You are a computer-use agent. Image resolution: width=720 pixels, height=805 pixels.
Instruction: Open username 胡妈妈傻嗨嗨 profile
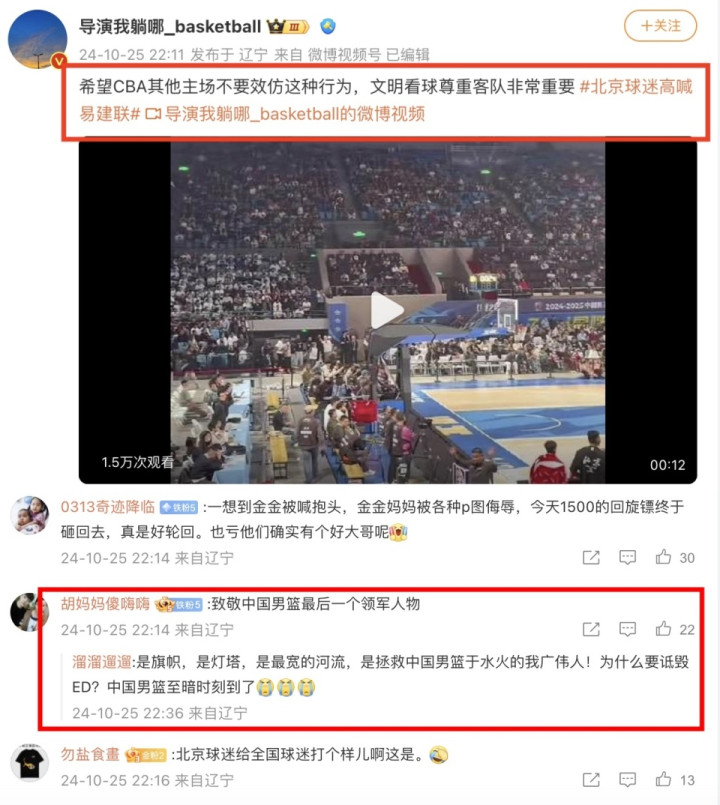coord(105,604)
